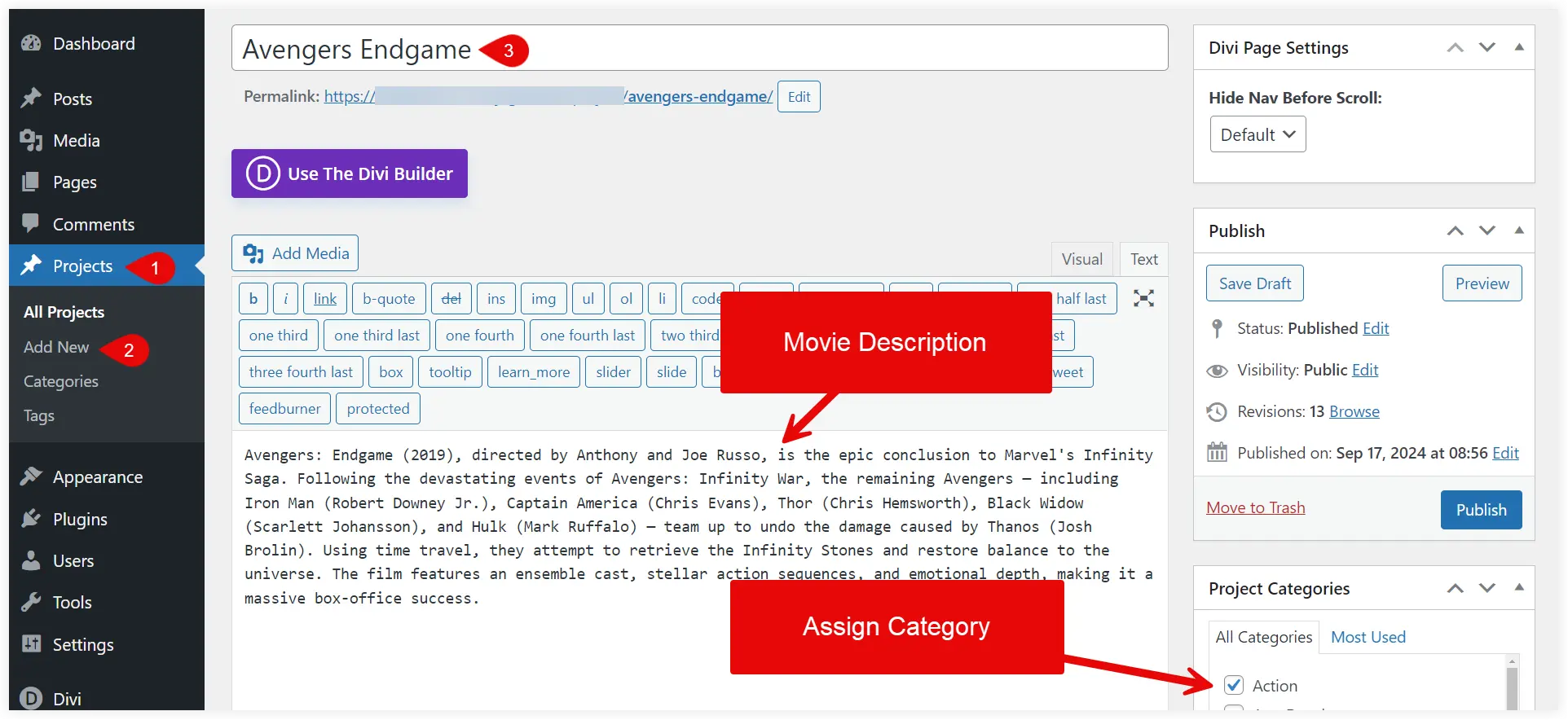Click the Dashboard gauge icon
Screen dimensions: 1568x720
[x=31, y=44]
